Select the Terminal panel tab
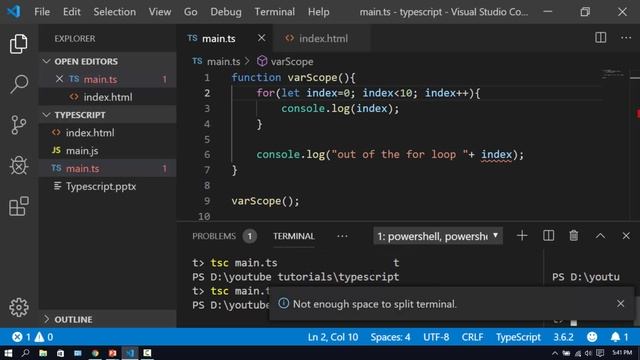Screen dimensions: 640x360 293,236
